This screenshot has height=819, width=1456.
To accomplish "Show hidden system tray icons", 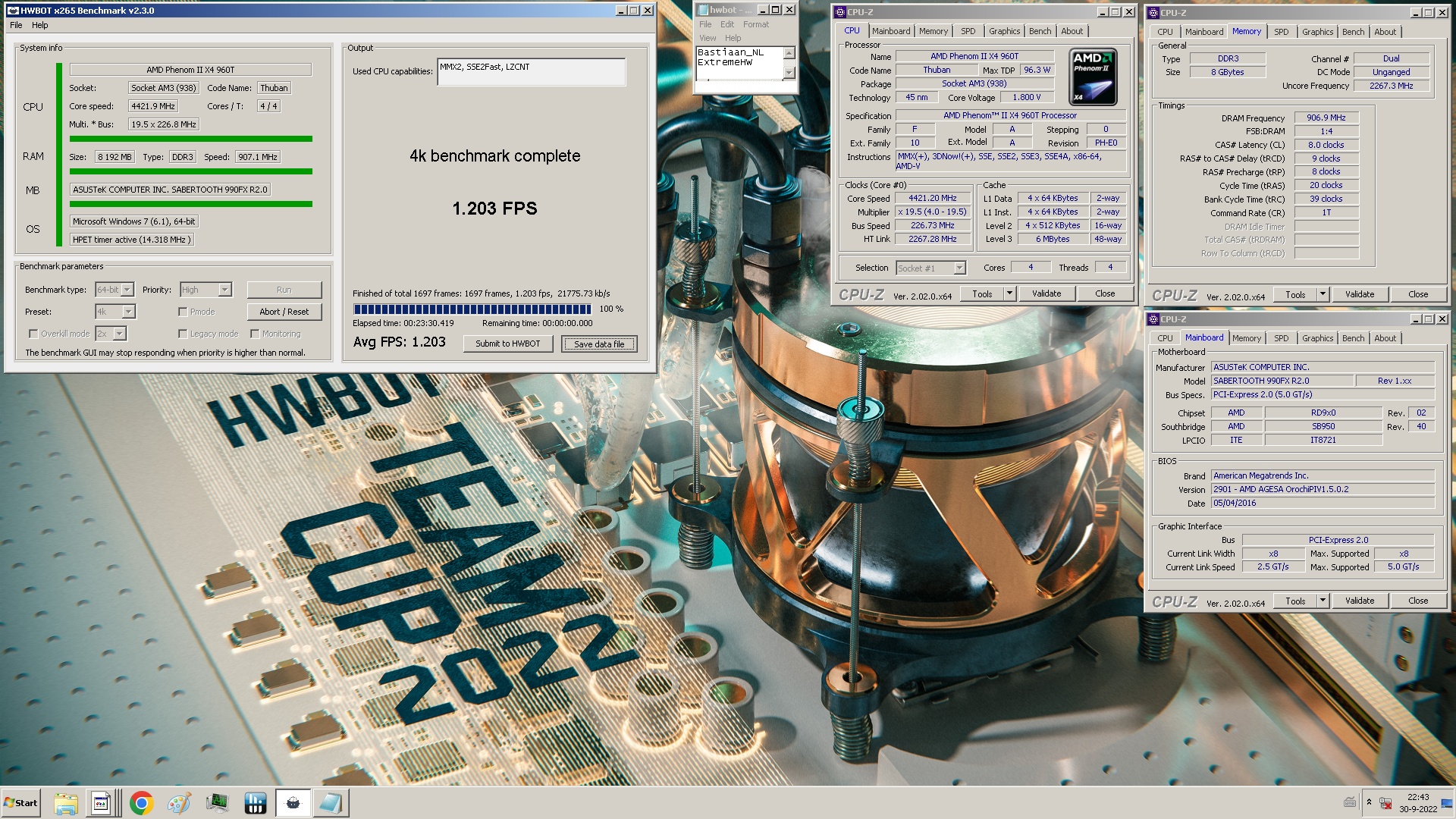I will (1369, 802).
